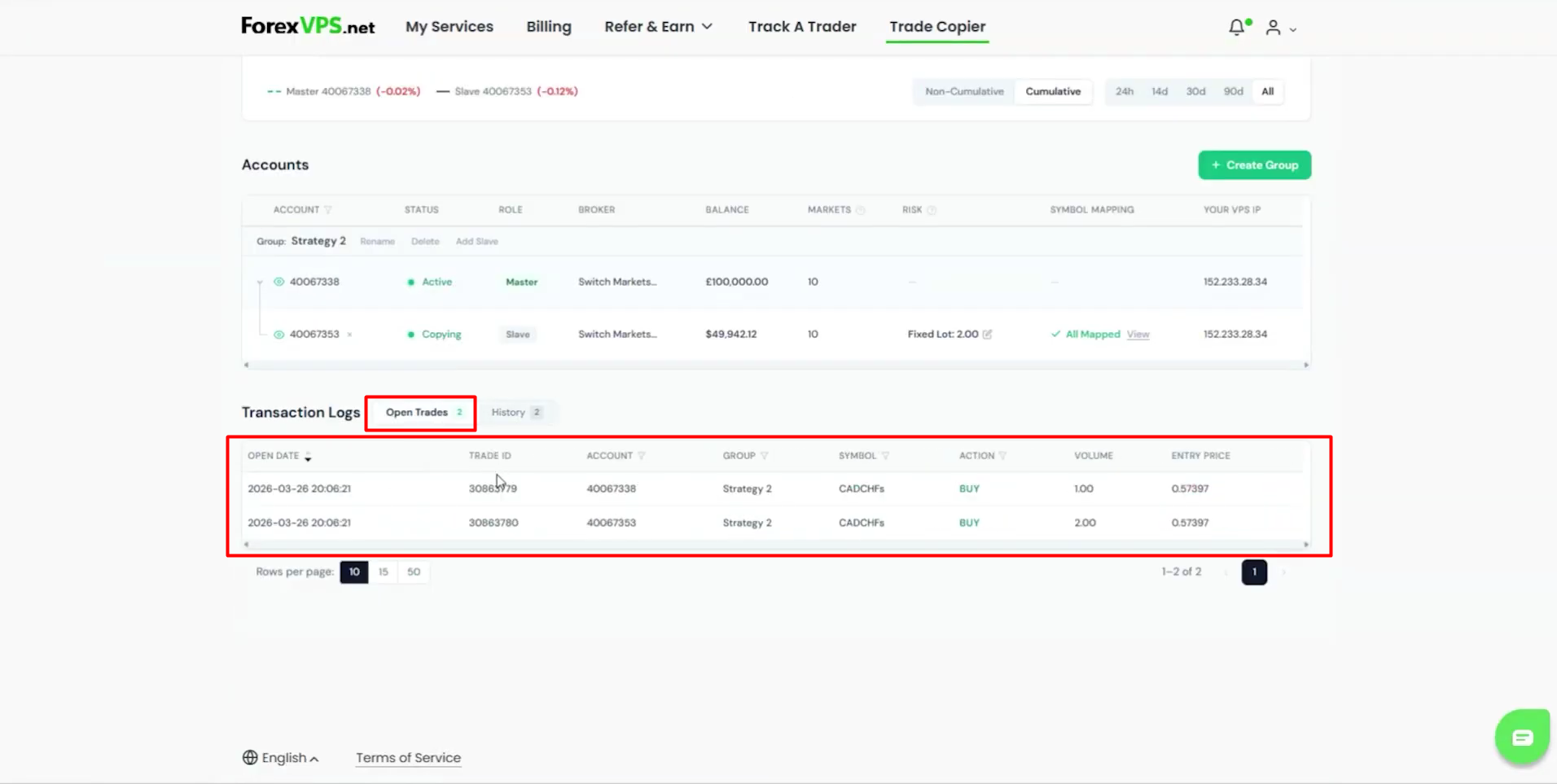Screen dimensions: 1557x784
Task: Expand the profile menu chevron
Action: click(1292, 30)
